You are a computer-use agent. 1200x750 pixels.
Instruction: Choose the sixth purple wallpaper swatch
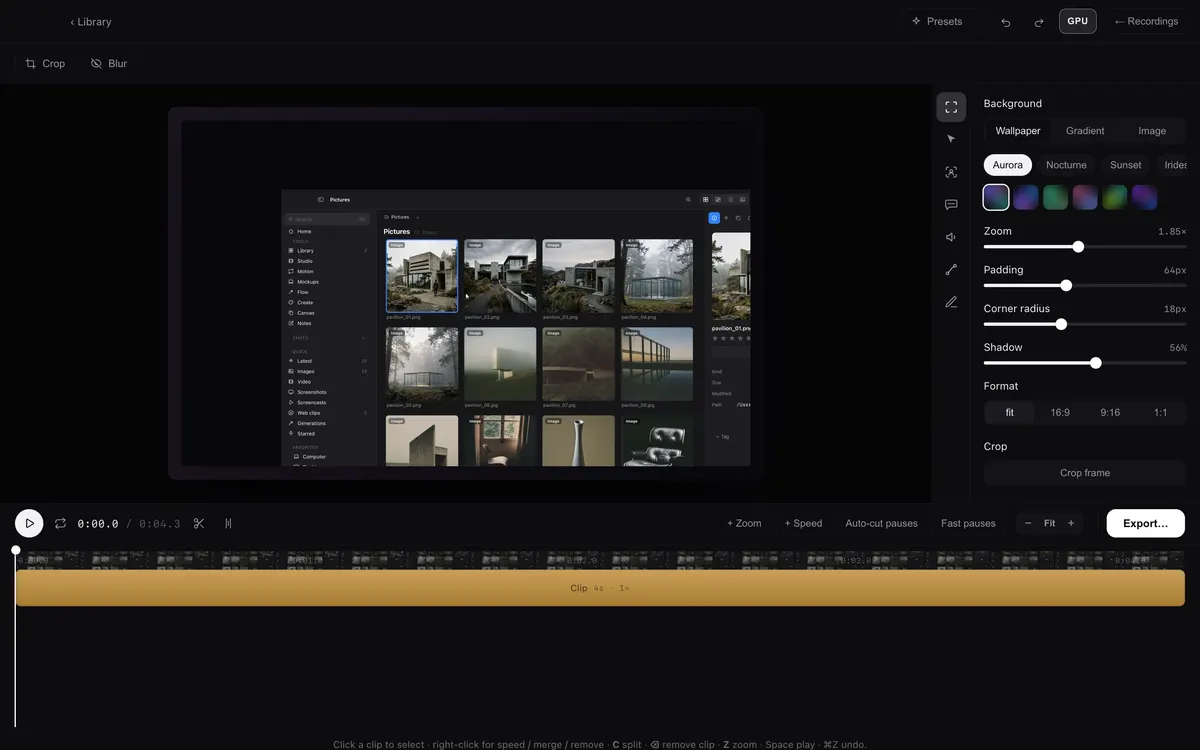[x=1145, y=197]
